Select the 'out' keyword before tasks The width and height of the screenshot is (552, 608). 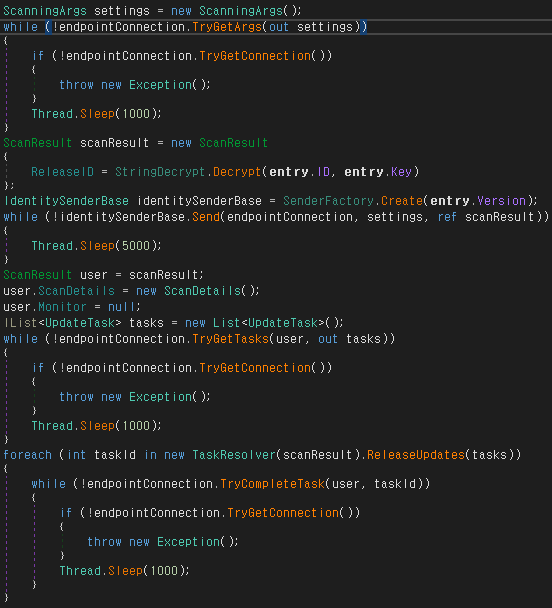tap(328, 339)
